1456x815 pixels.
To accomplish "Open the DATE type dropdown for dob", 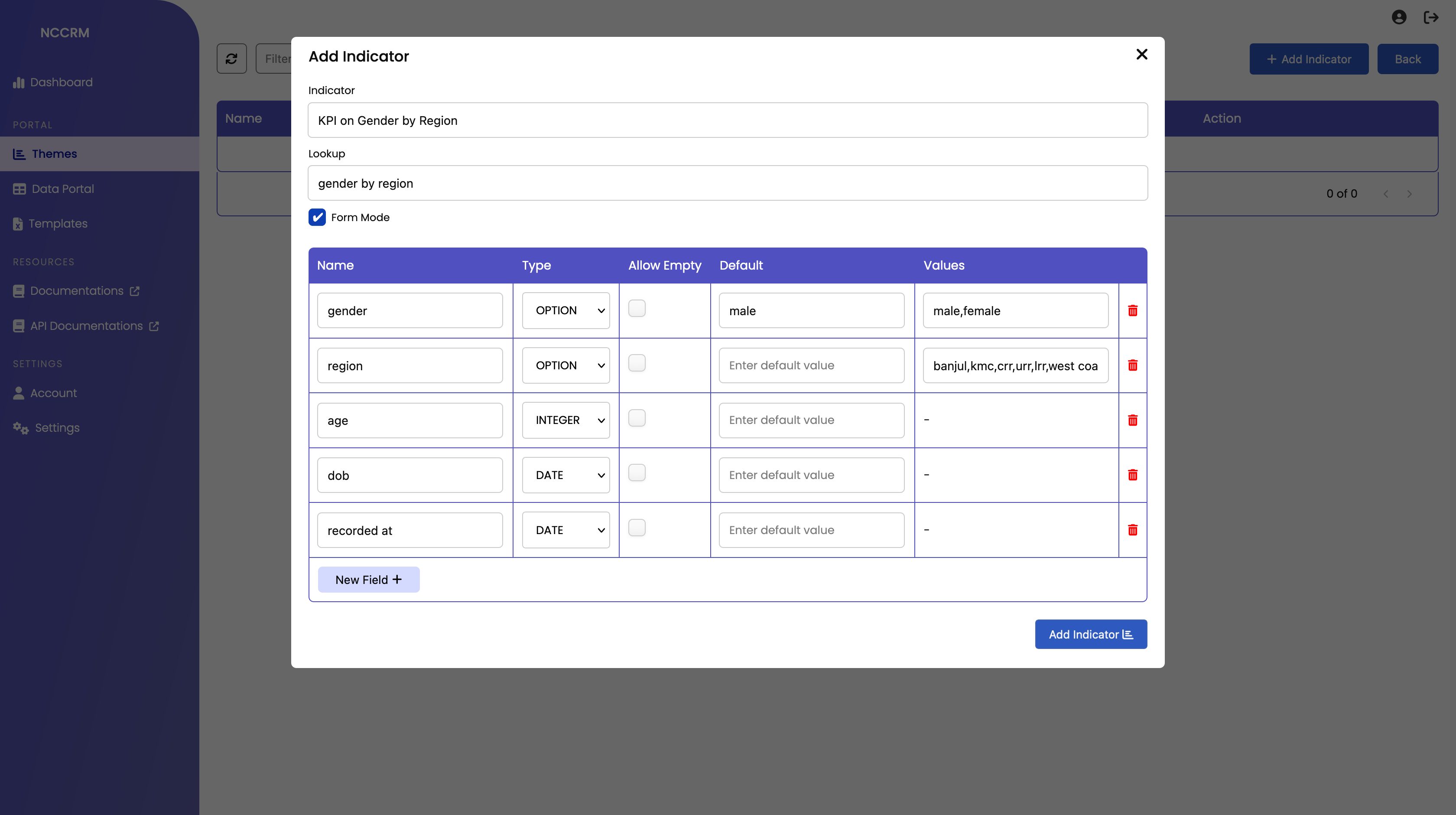I will click(566, 475).
